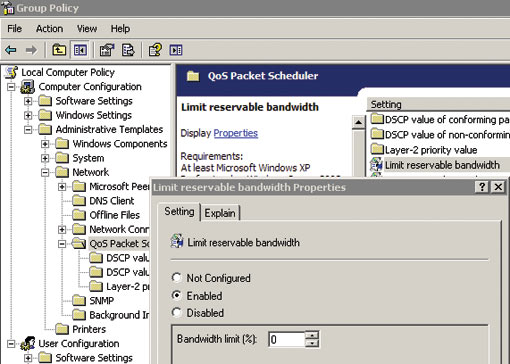Click the QoS Packet Scheduler header folder icon
Image resolution: width=510 pixels, height=364 pixels.
[x=193, y=76]
